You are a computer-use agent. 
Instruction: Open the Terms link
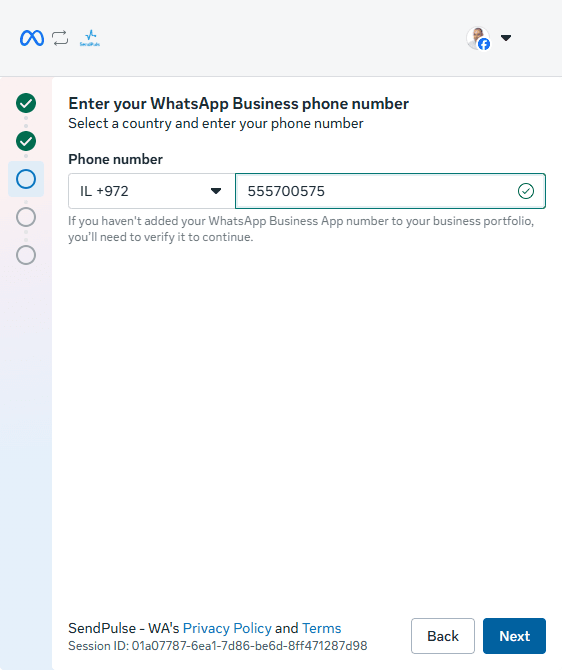[x=321, y=628]
